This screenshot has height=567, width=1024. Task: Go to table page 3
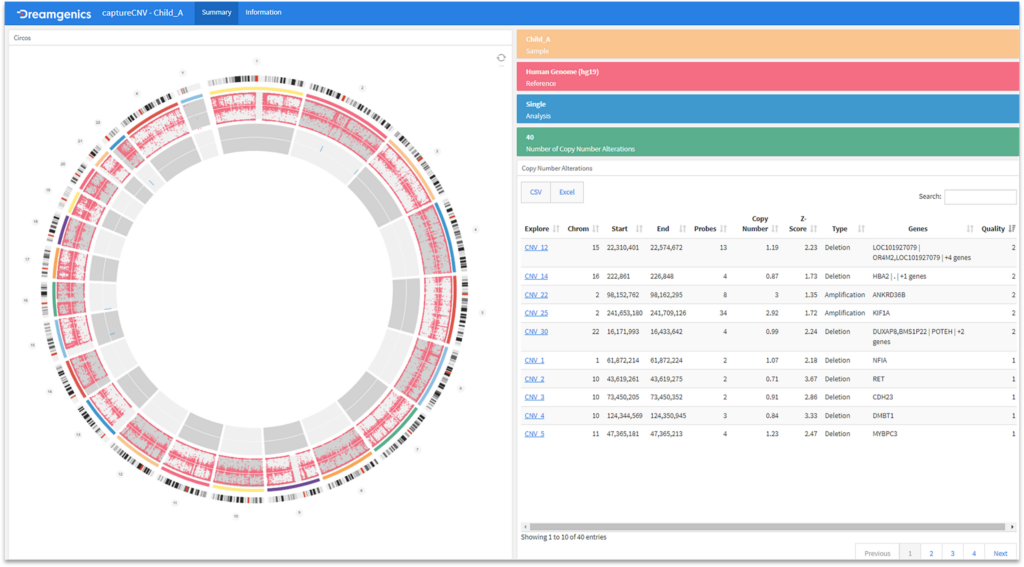[x=952, y=553]
